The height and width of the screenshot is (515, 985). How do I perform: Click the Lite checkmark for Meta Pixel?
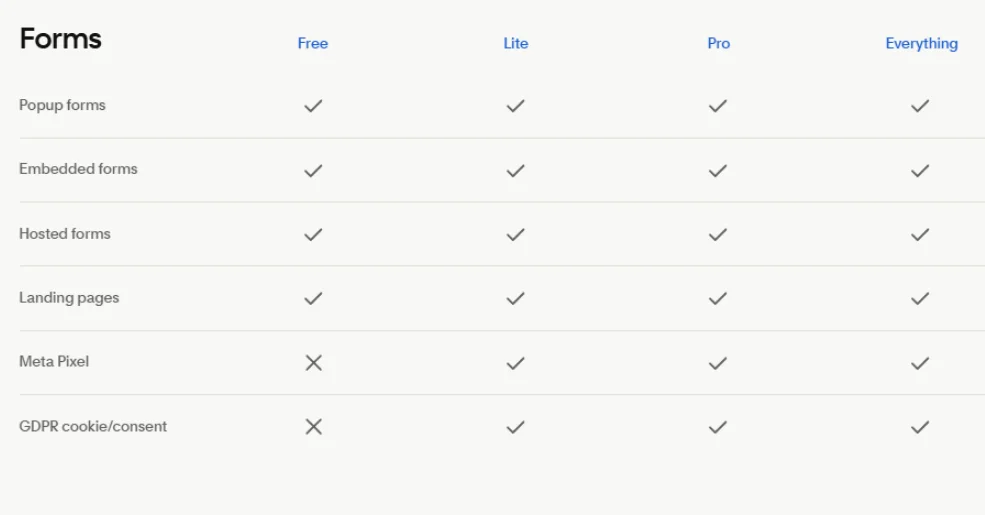pos(515,363)
